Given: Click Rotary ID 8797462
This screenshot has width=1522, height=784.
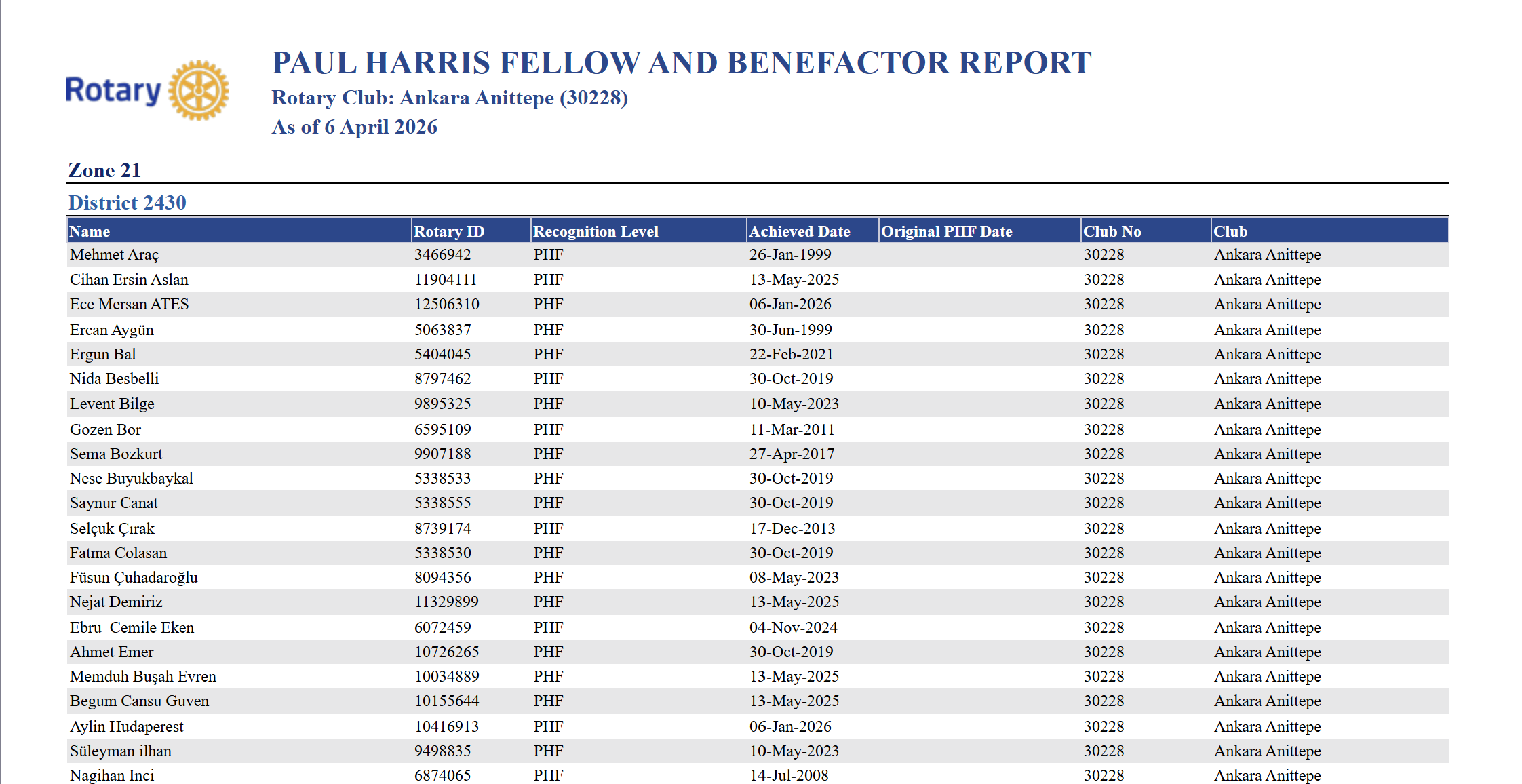Looking at the screenshot, I should [443, 378].
